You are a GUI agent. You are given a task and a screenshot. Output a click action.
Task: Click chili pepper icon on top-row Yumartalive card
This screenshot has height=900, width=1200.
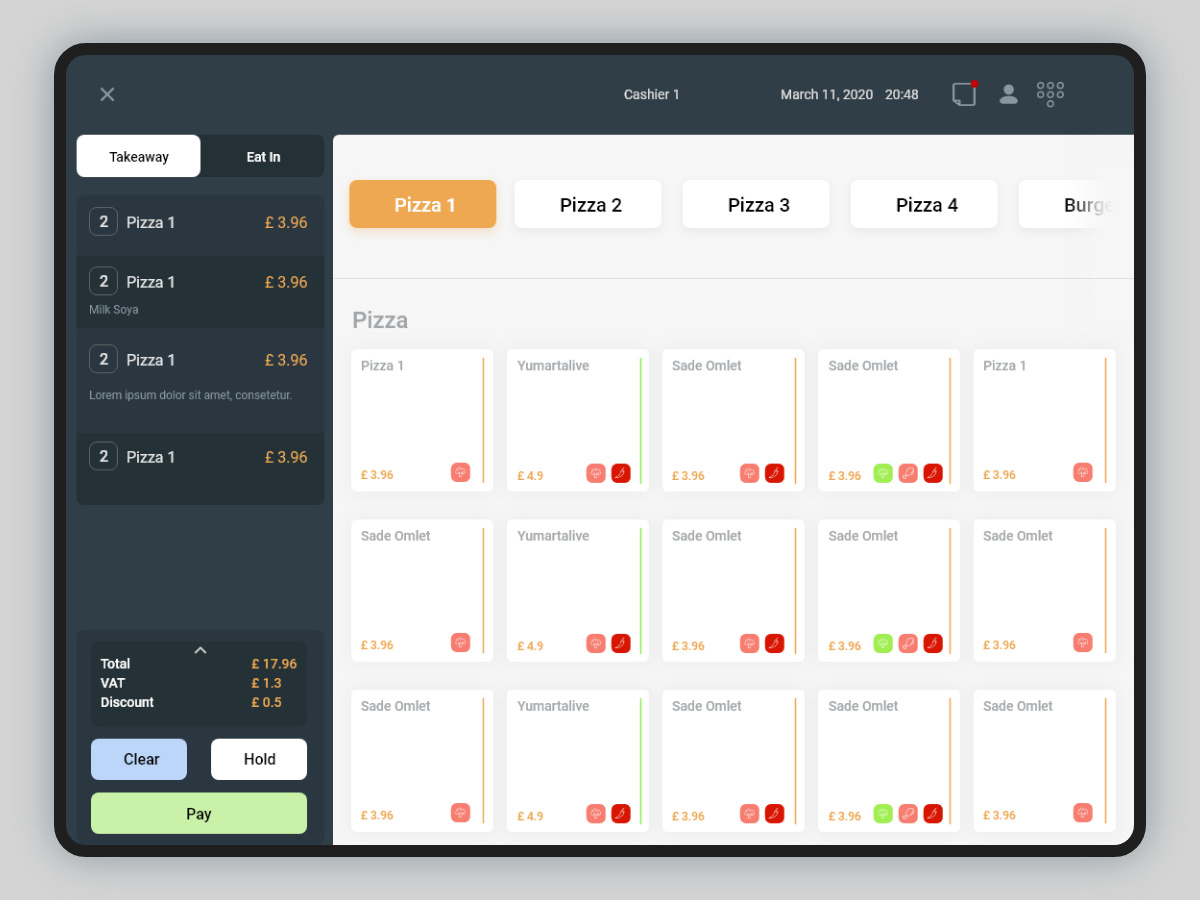click(x=621, y=473)
